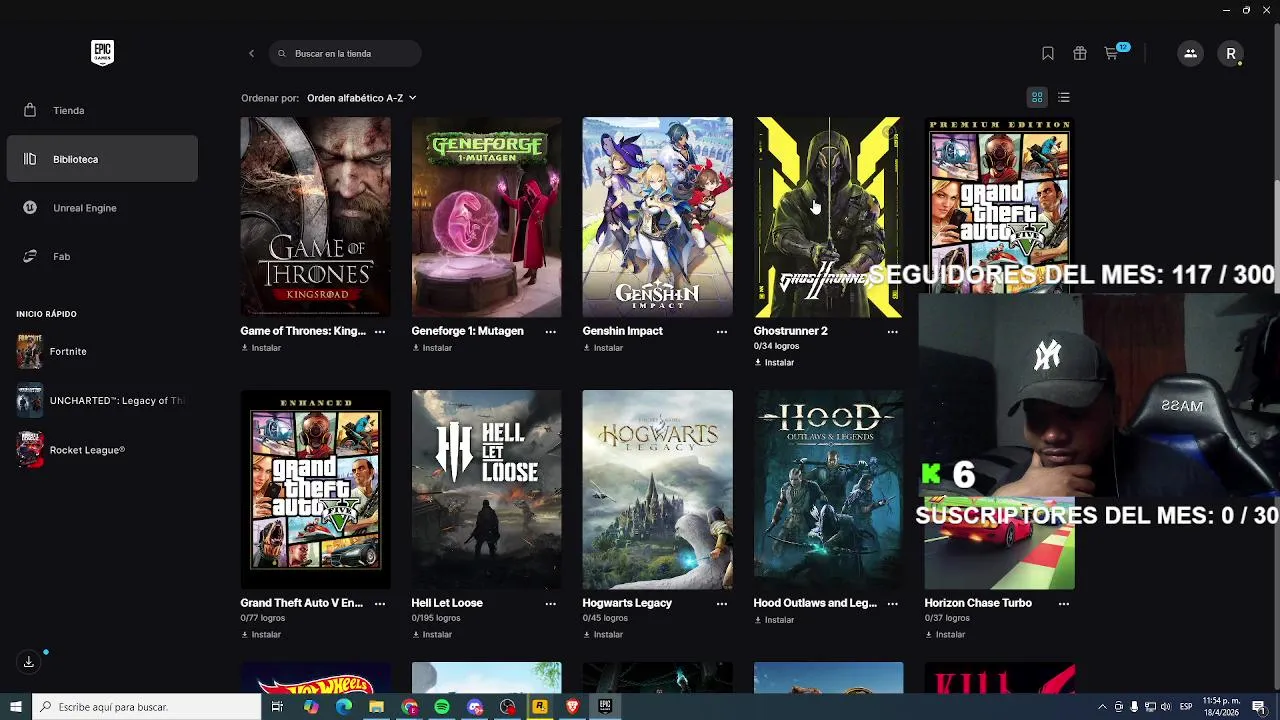The width and height of the screenshot is (1280, 720).
Task: Install Hell Let Loose
Action: pos(432,634)
